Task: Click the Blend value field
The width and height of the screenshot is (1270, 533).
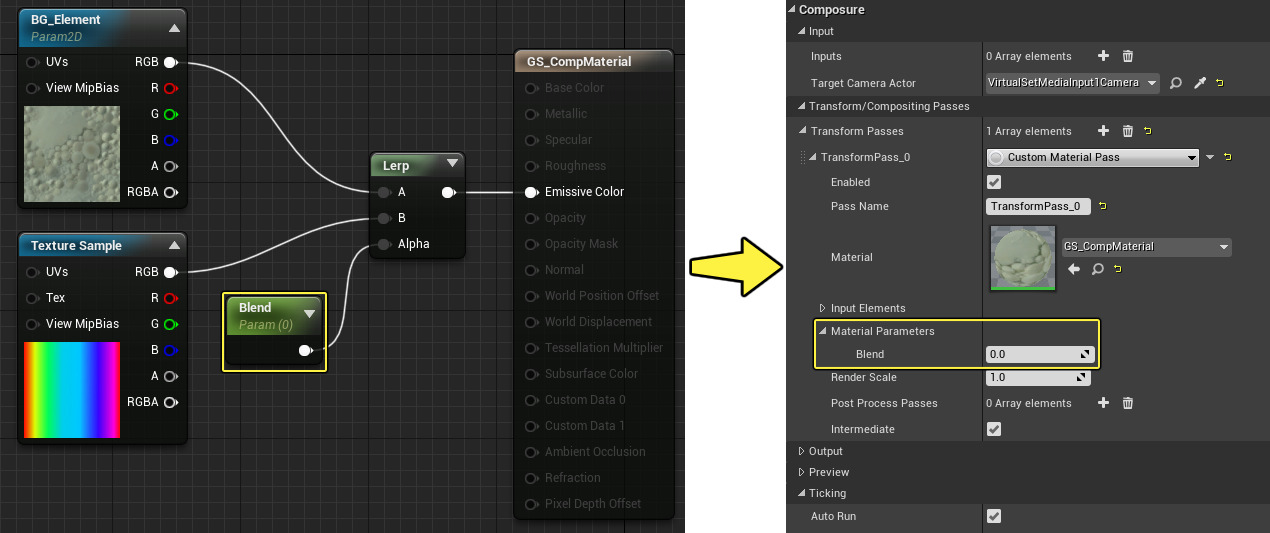Action: (1040, 354)
